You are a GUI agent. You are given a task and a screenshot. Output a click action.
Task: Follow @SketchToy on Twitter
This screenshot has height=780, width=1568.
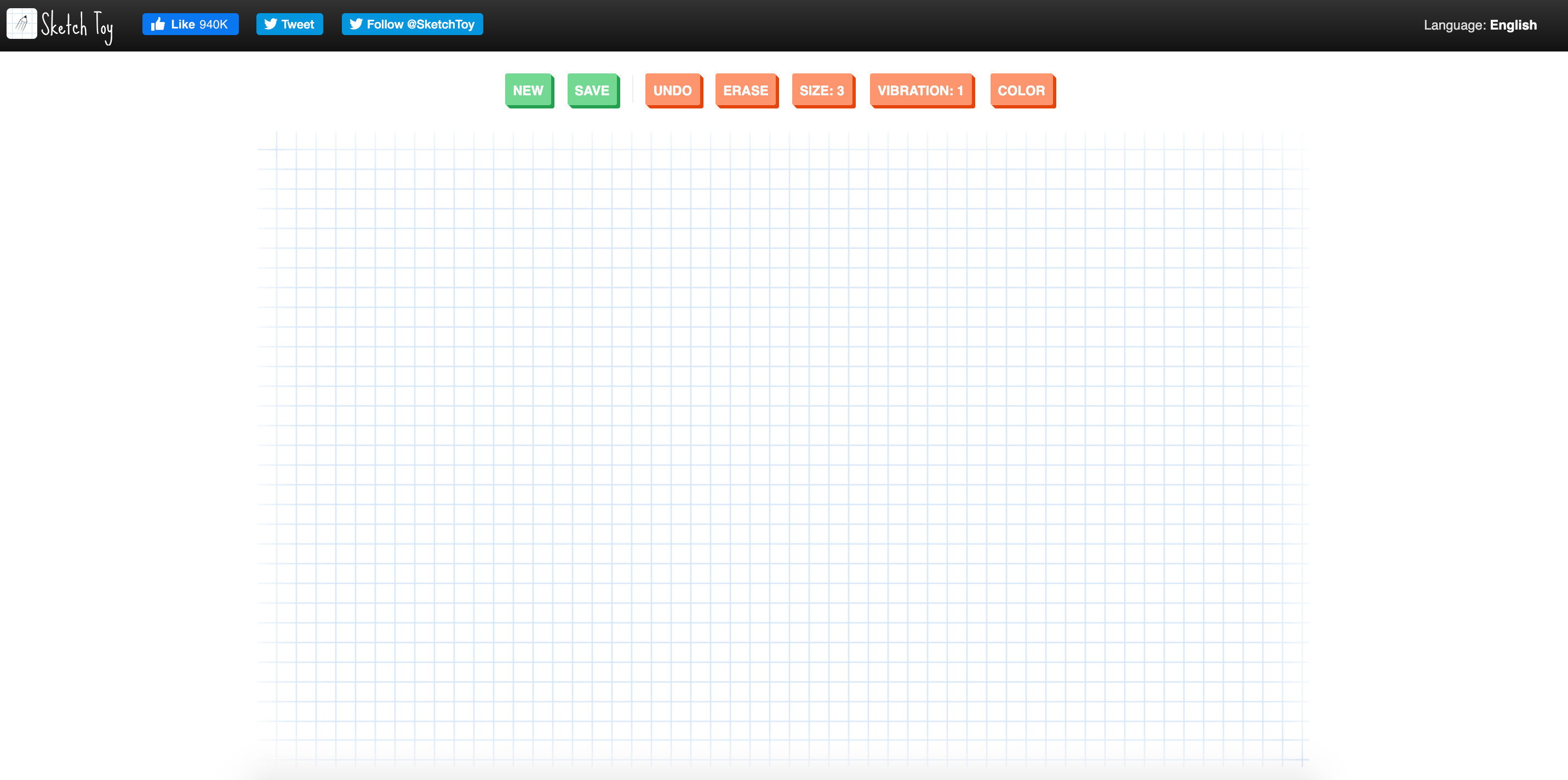(412, 24)
